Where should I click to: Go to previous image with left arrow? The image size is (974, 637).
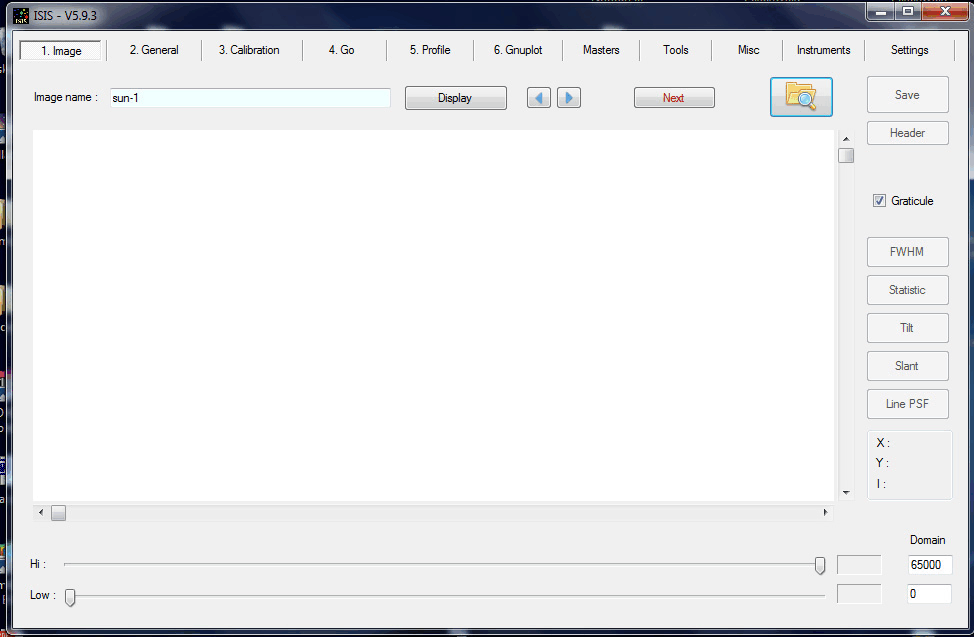click(539, 98)
